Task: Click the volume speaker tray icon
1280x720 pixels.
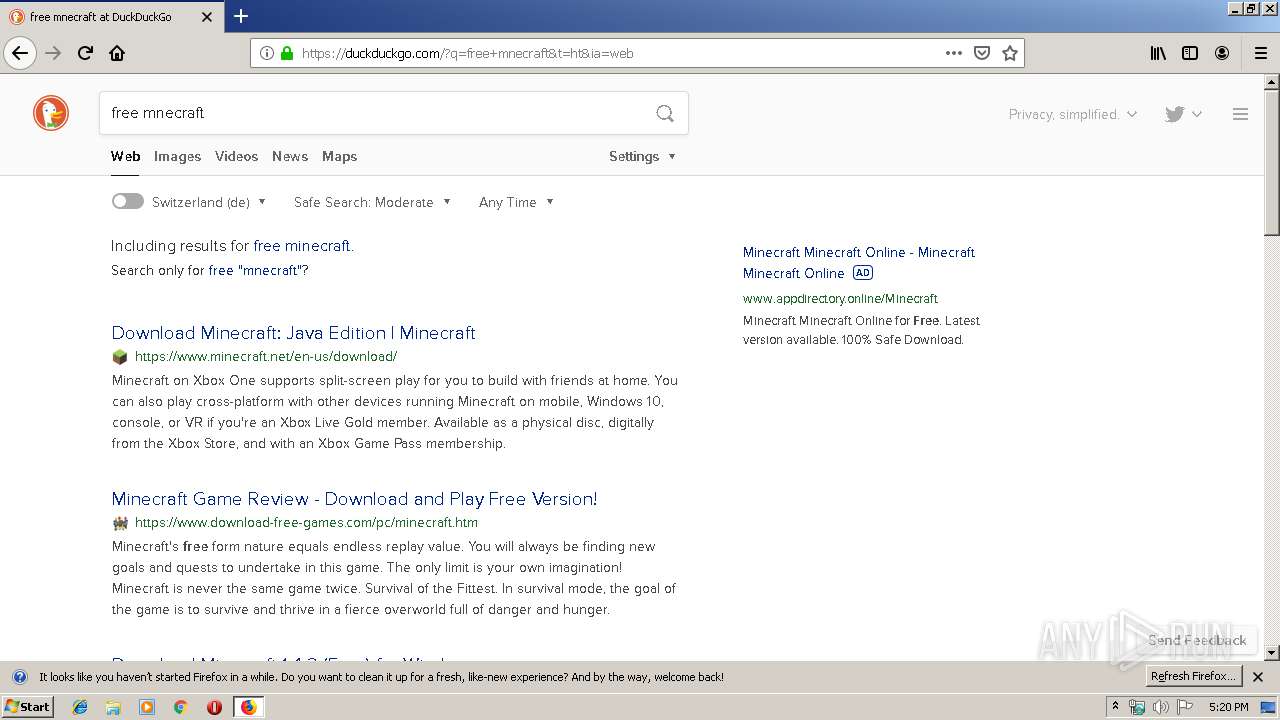Action: [x=1160, y=707]
